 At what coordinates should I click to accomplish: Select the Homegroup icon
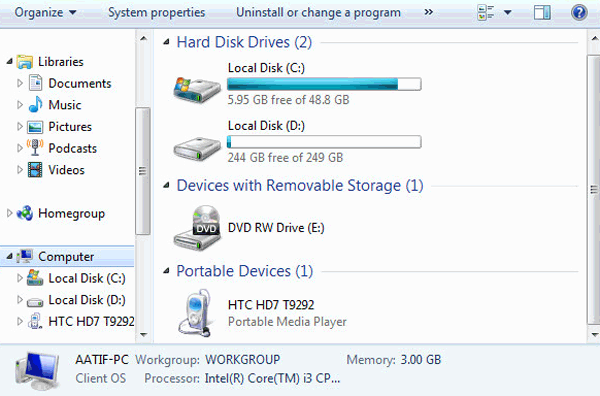pyautogui.click(x=25, y=213)
